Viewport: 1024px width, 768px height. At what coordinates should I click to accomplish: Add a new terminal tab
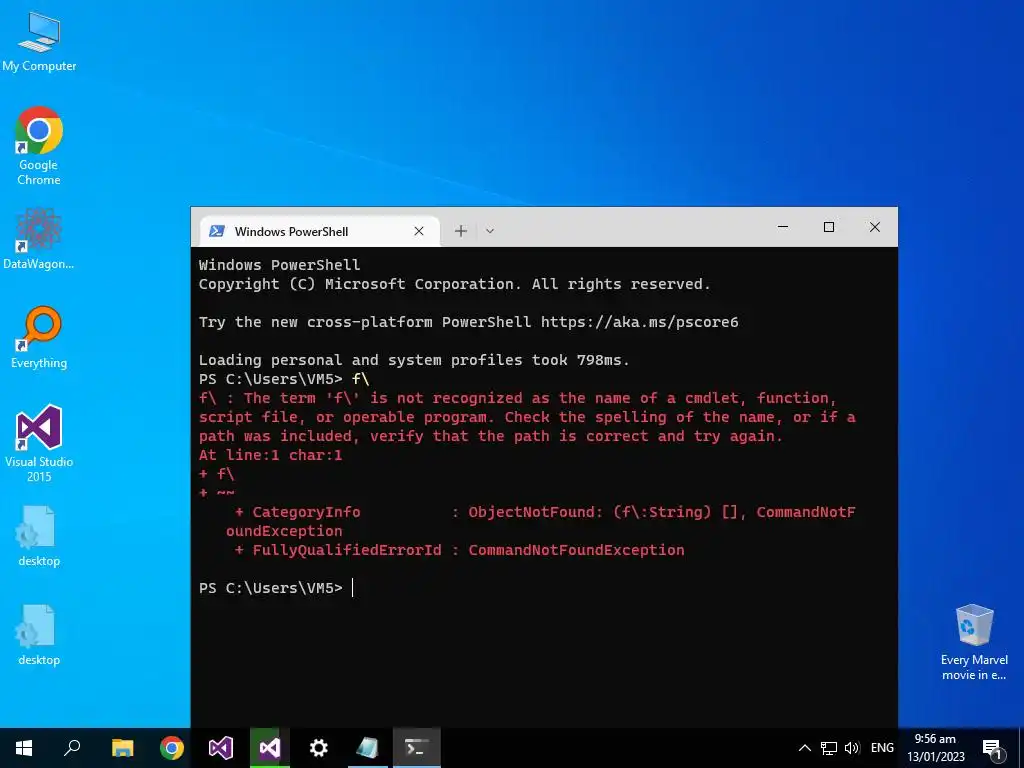[x=460, y=231]
